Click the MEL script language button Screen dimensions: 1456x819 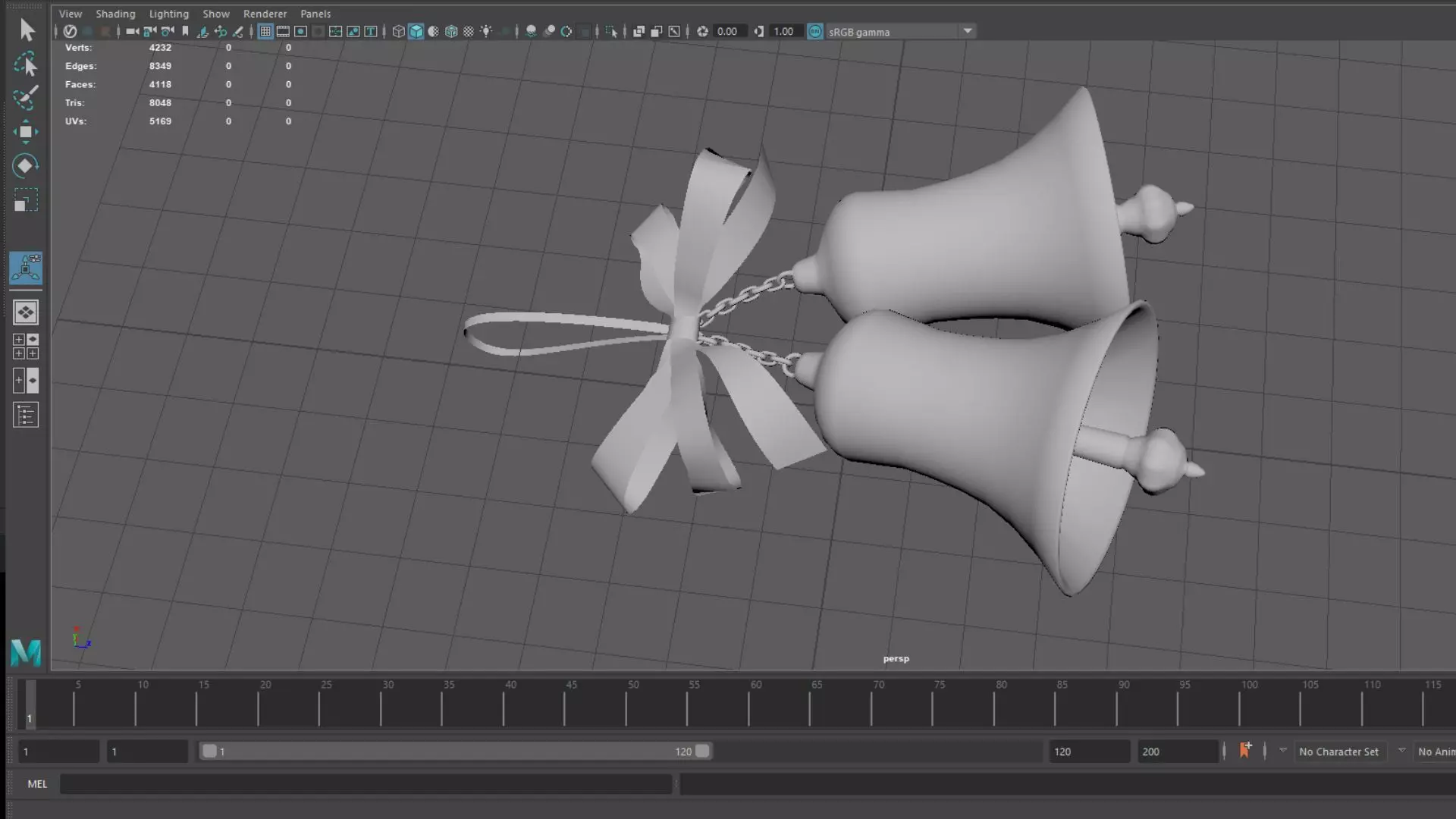[x=37, y=784]
